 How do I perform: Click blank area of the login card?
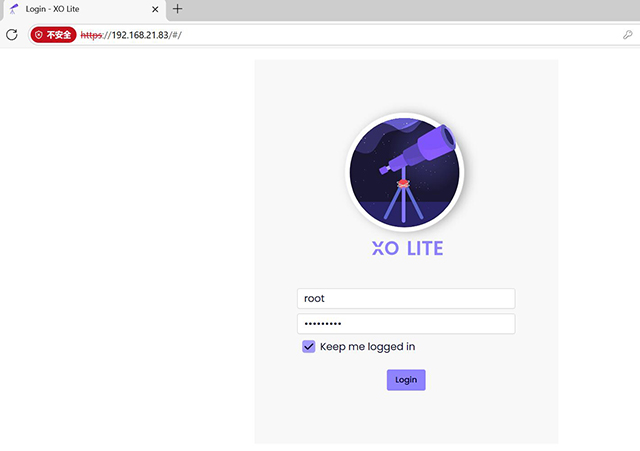[x=406, y=416]
